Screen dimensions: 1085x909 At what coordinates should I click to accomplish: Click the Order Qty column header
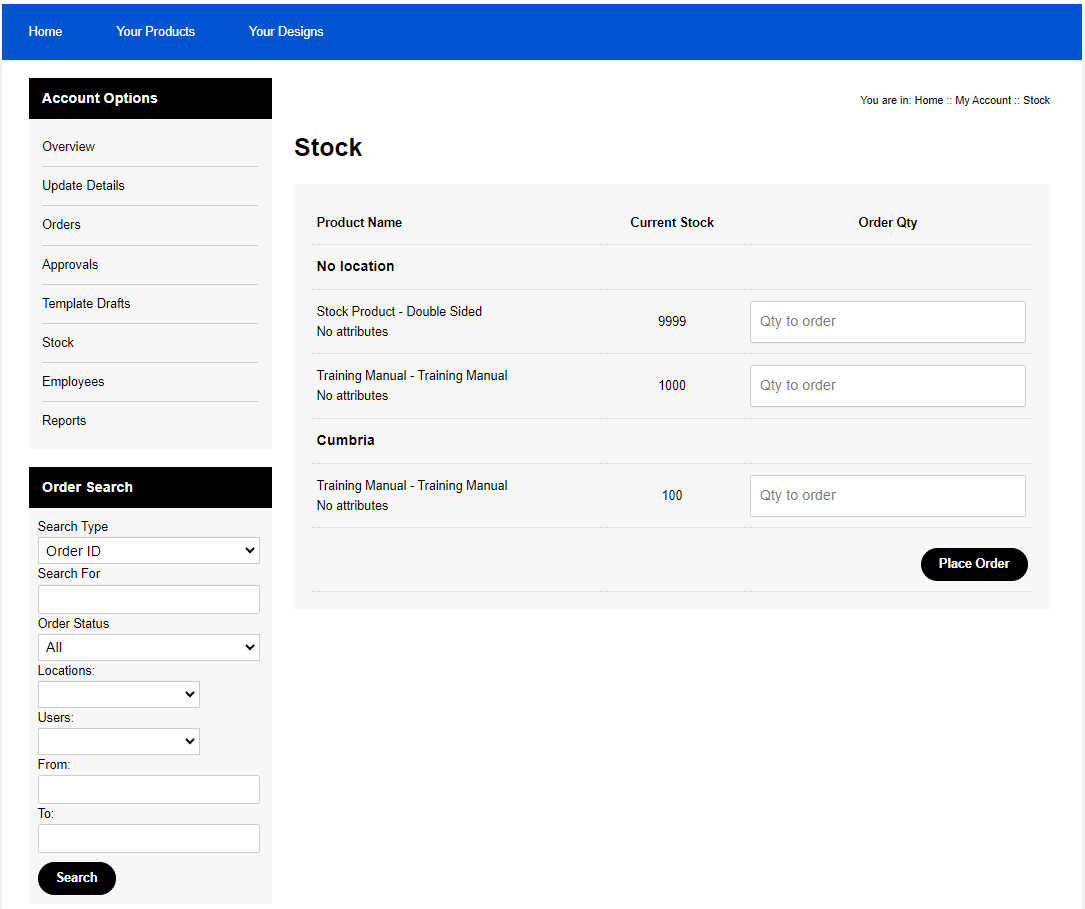(x=888, y=223)
